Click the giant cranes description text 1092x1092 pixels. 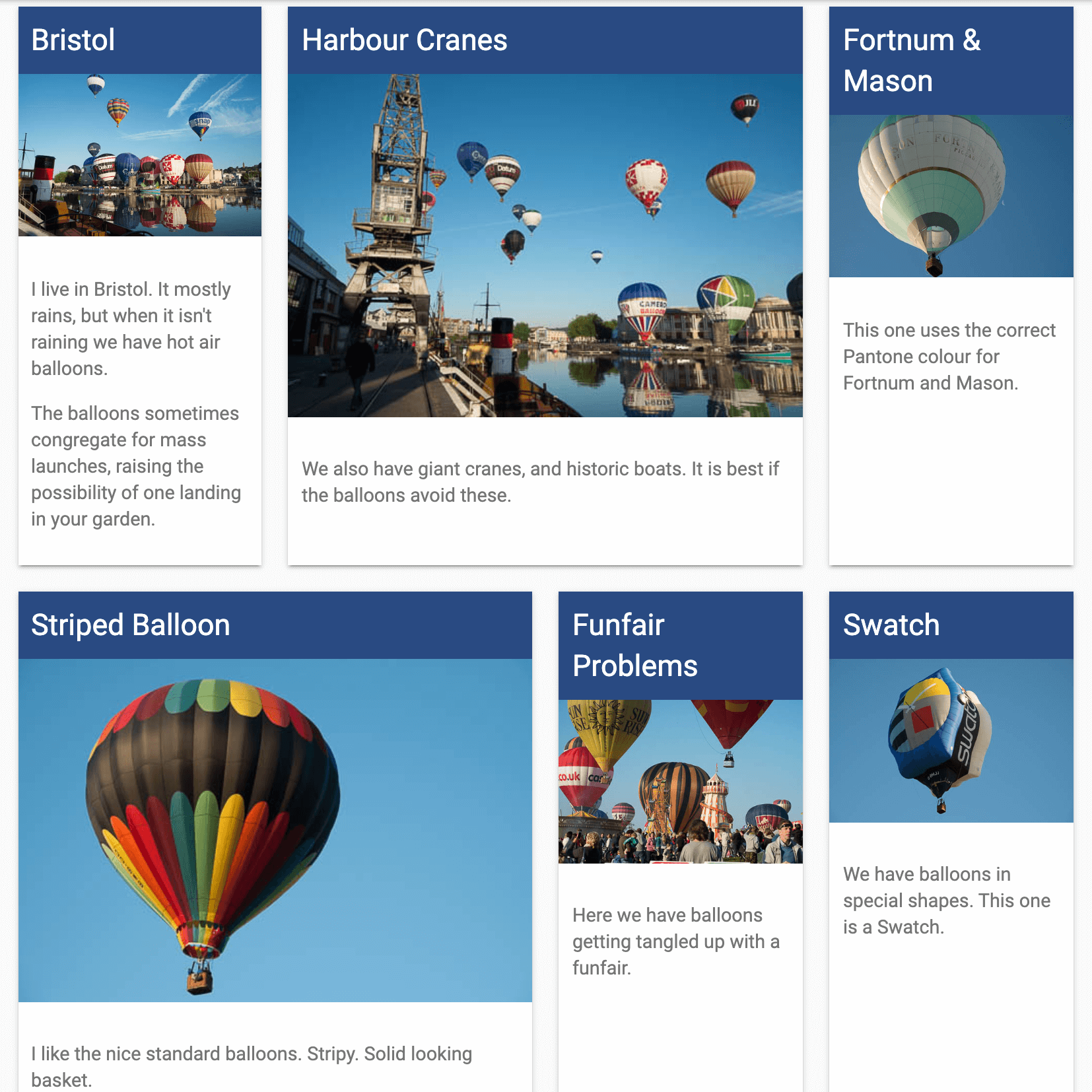point(541,482)
